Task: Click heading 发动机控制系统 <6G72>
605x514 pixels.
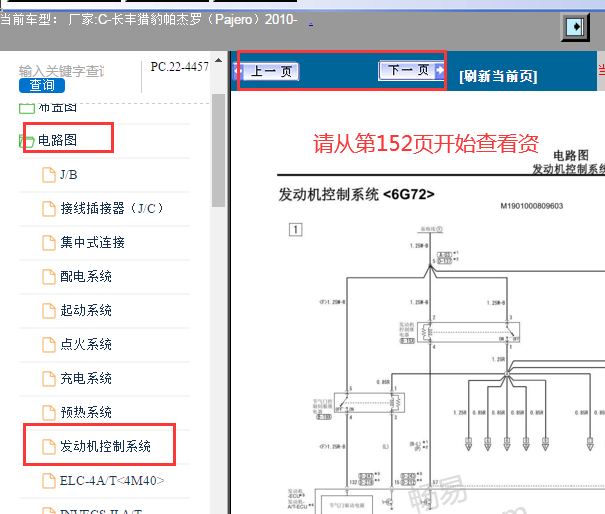Action: point(357,194)
